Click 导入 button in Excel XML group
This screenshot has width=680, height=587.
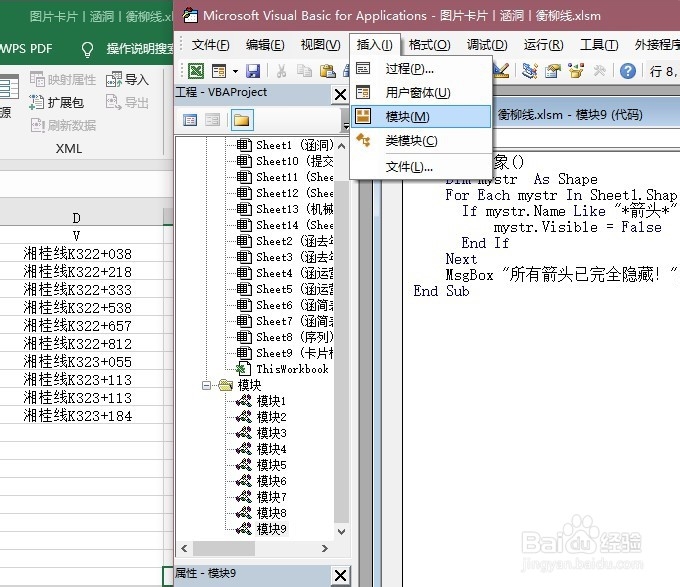pos(128,79)
